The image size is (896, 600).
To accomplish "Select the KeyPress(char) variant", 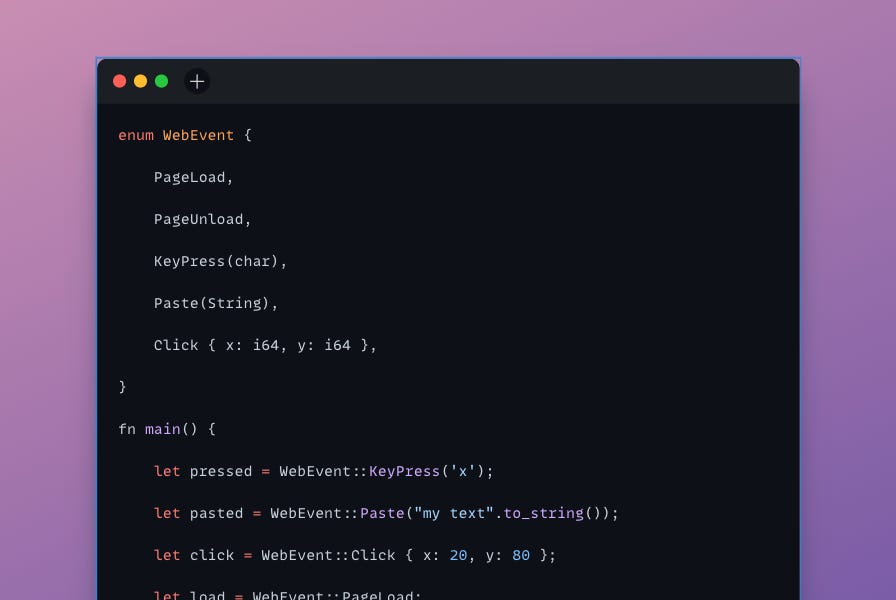I will click(x=218, y=261).
